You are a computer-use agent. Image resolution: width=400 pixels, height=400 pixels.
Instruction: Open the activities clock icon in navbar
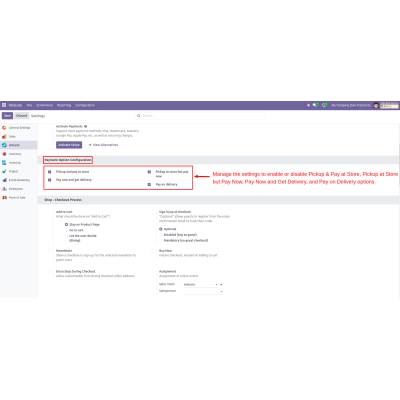(x=324, y=105)
